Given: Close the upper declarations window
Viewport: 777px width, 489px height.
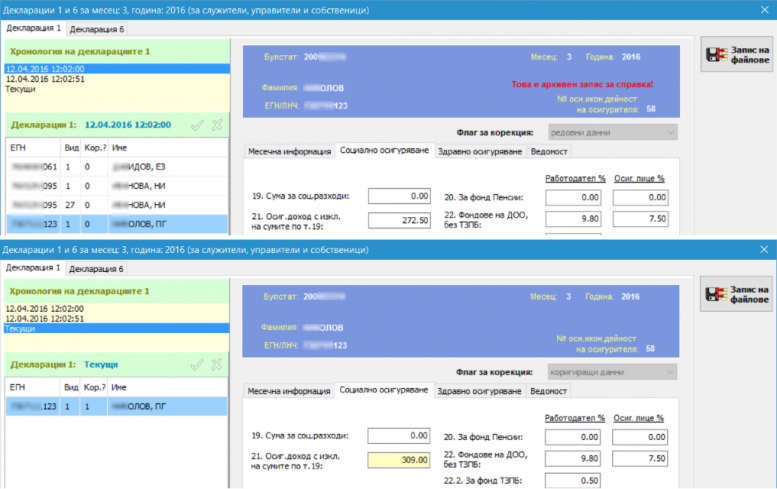Looking at the screenshot, I should [765, 10].
